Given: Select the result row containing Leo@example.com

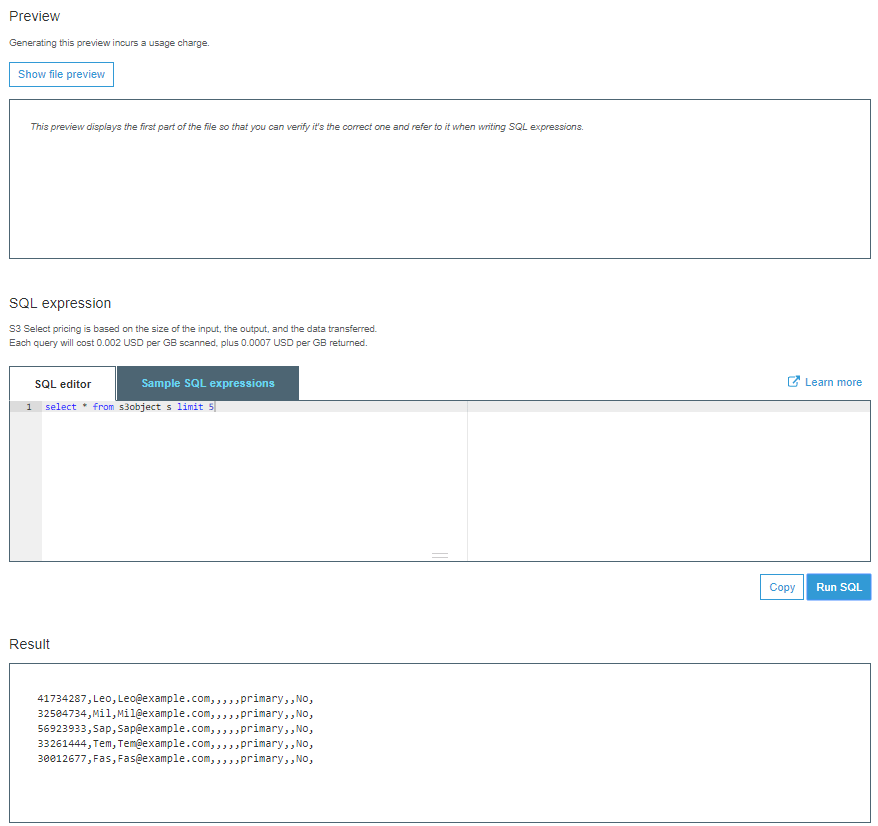Looking at the screenshot, I should pos(177,698).
